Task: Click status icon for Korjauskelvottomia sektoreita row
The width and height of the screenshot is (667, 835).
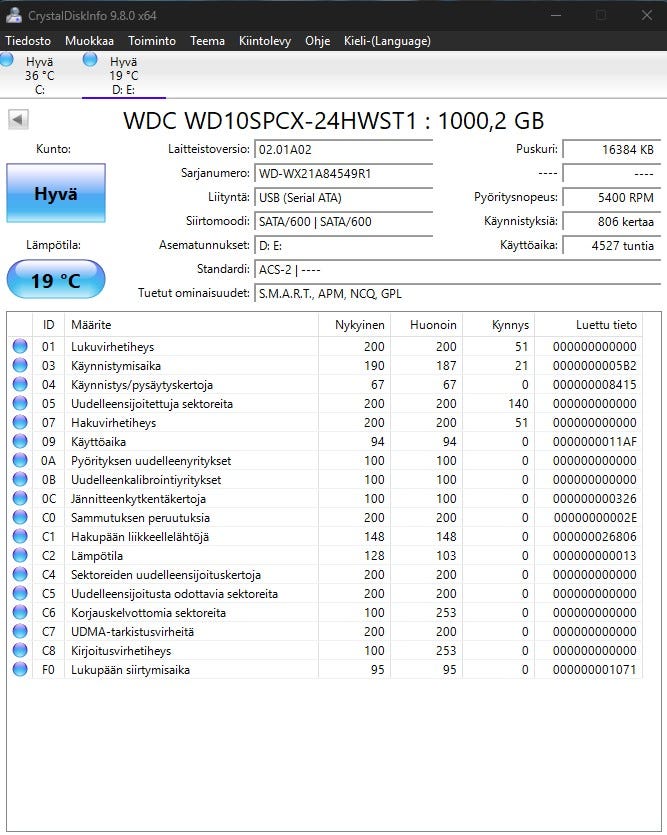Action: [x=20, y=612]
